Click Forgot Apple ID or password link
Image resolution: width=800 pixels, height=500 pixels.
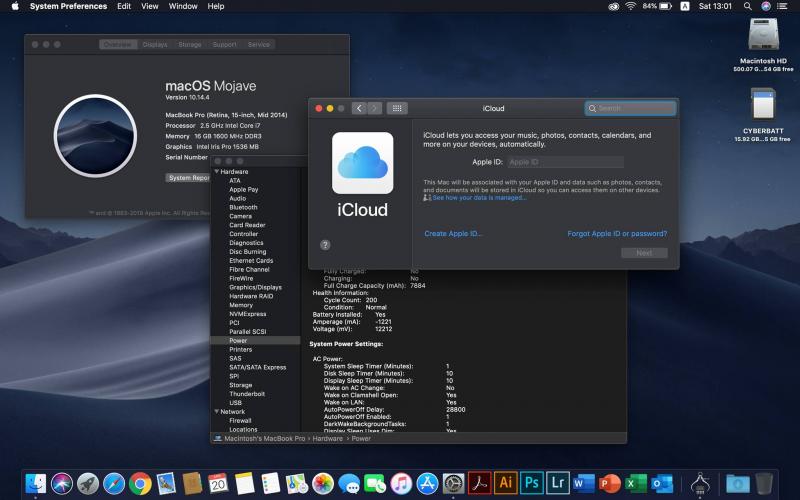click(x=617, y=234)
